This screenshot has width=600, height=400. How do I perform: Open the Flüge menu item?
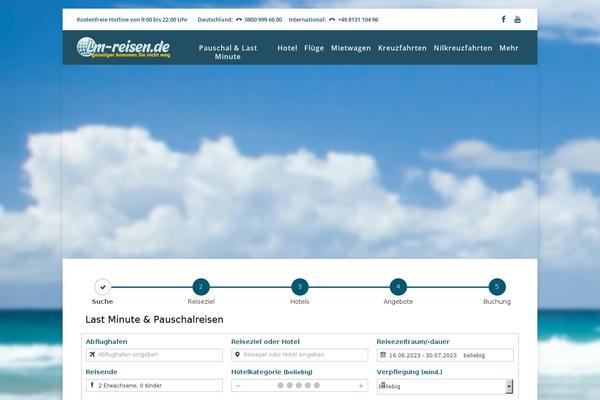tap(314, 48)
